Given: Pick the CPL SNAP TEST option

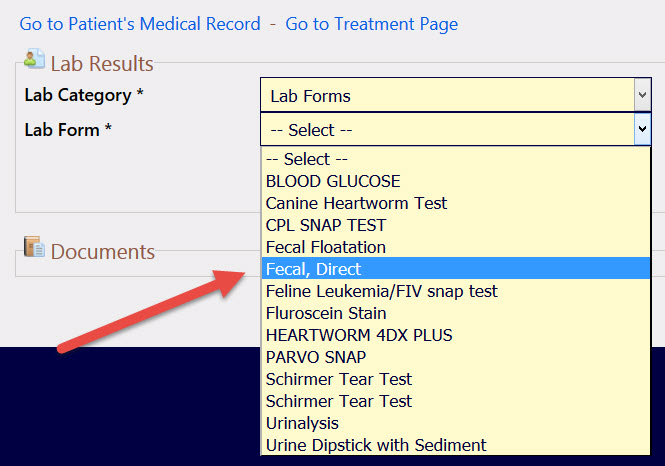Looking at the screenshot, I should pos(455,226).
